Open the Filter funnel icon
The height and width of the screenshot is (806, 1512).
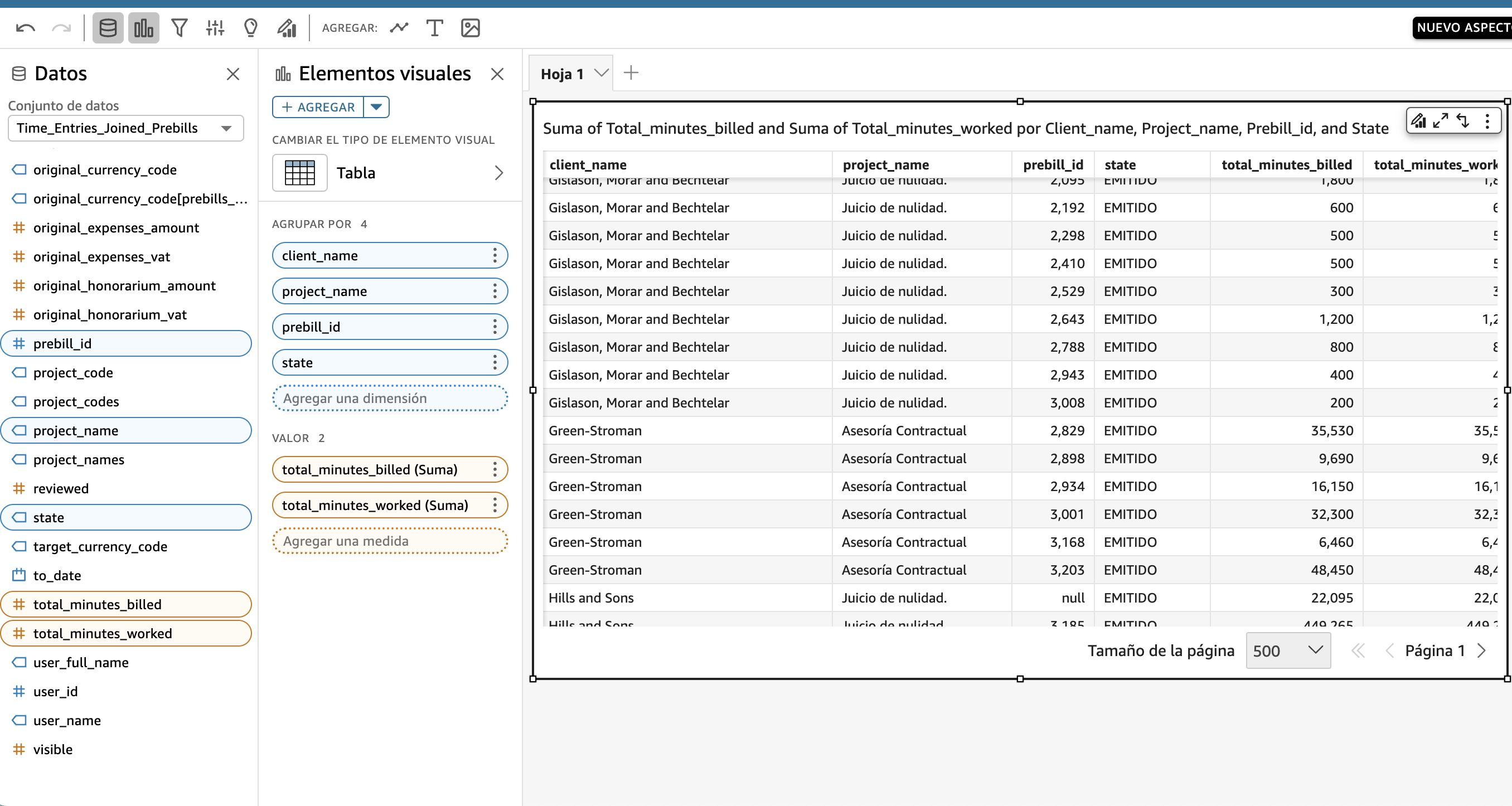[180, 27]
